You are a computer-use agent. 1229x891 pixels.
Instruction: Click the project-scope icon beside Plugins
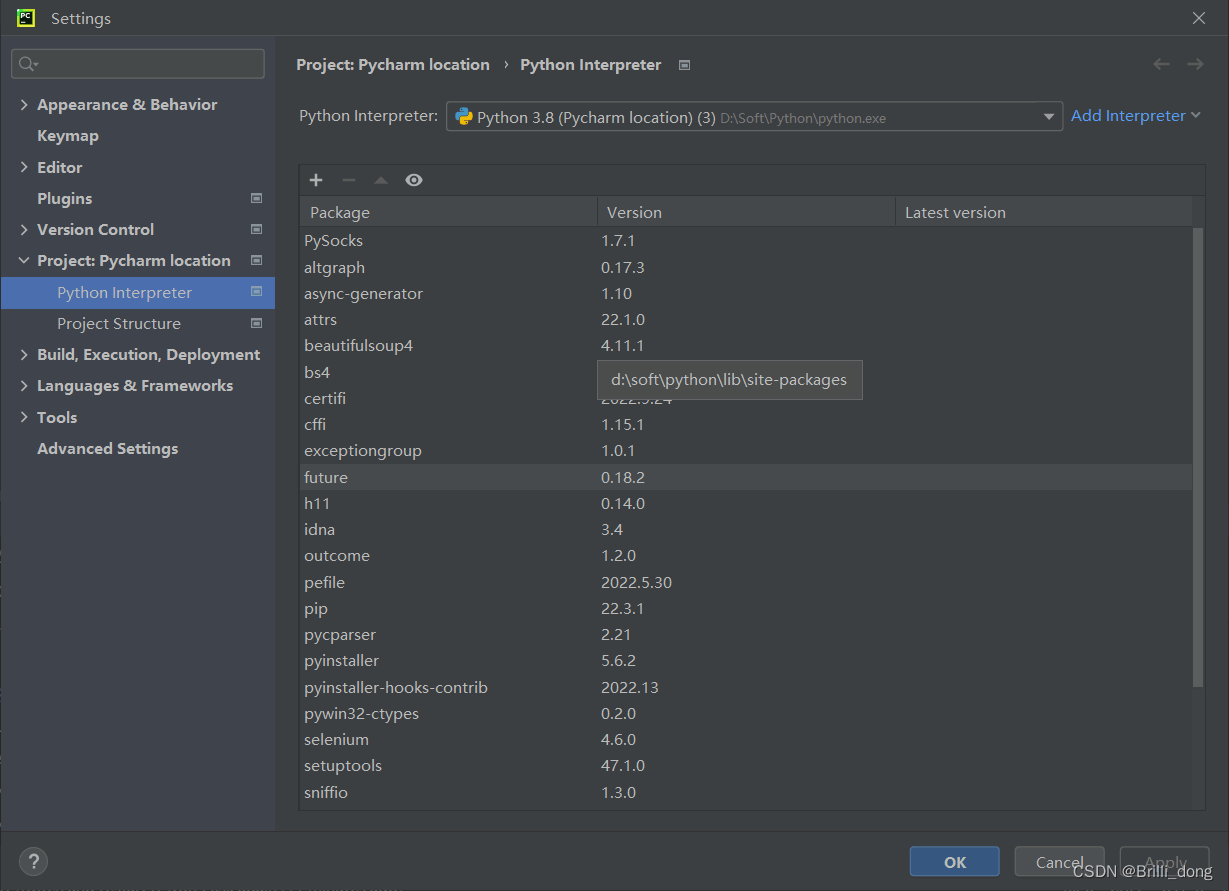tap(256, 198)
